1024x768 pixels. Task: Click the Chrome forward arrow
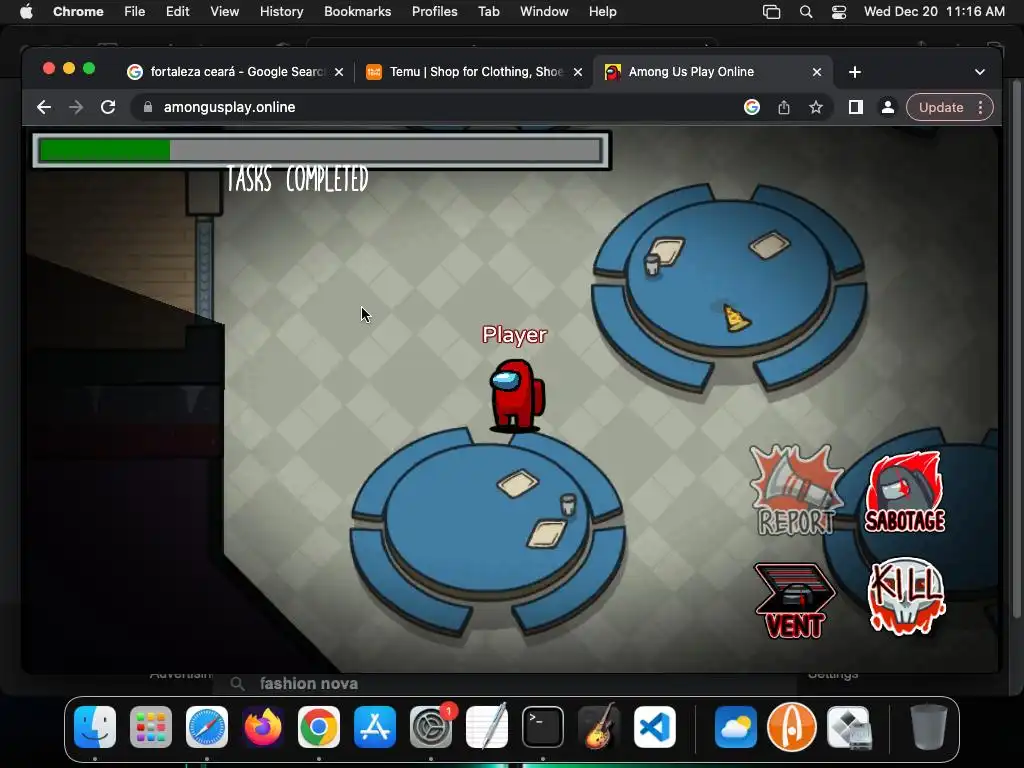[76, 107]
